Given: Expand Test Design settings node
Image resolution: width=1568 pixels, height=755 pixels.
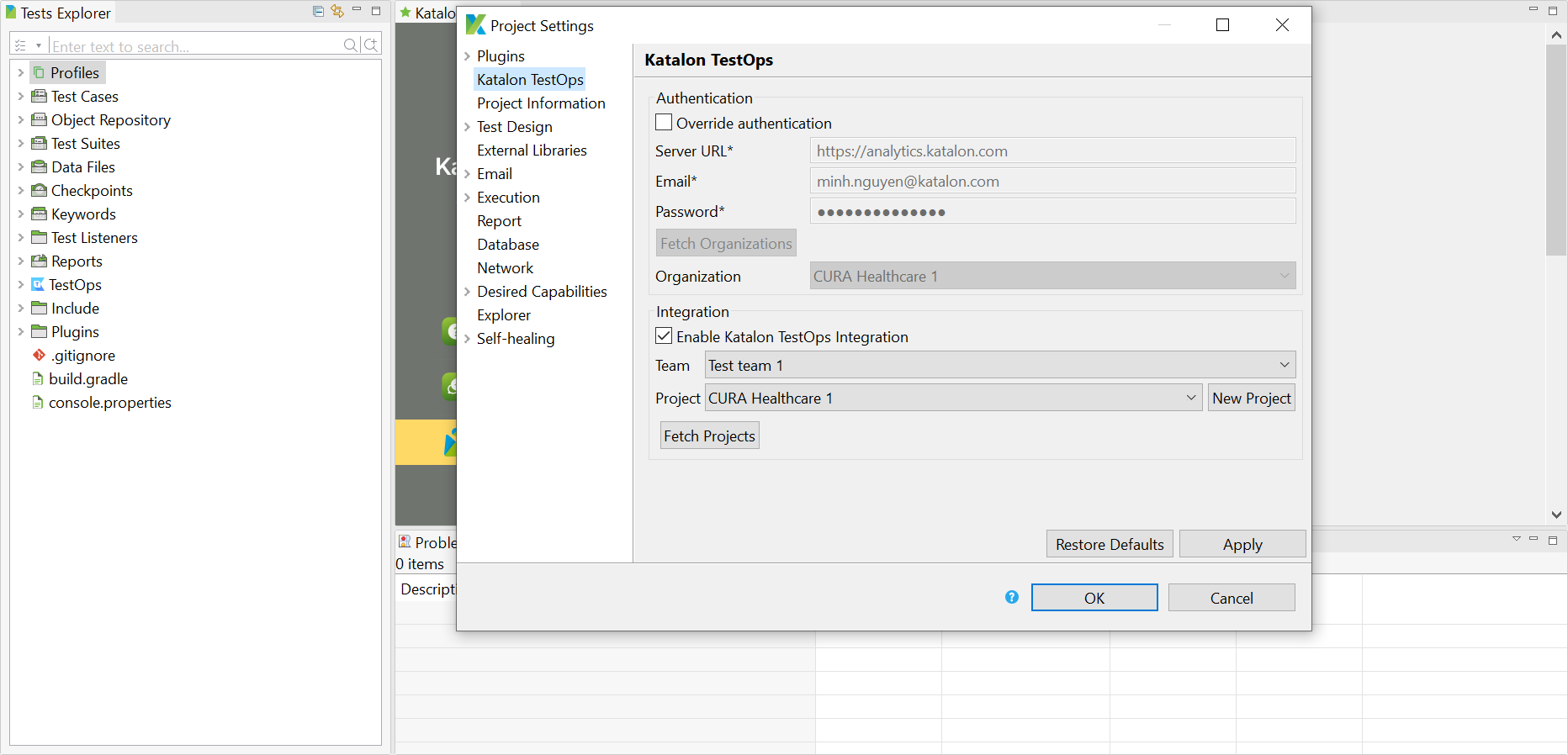Looking at the screenshot, I should click(x=468, y=127).
